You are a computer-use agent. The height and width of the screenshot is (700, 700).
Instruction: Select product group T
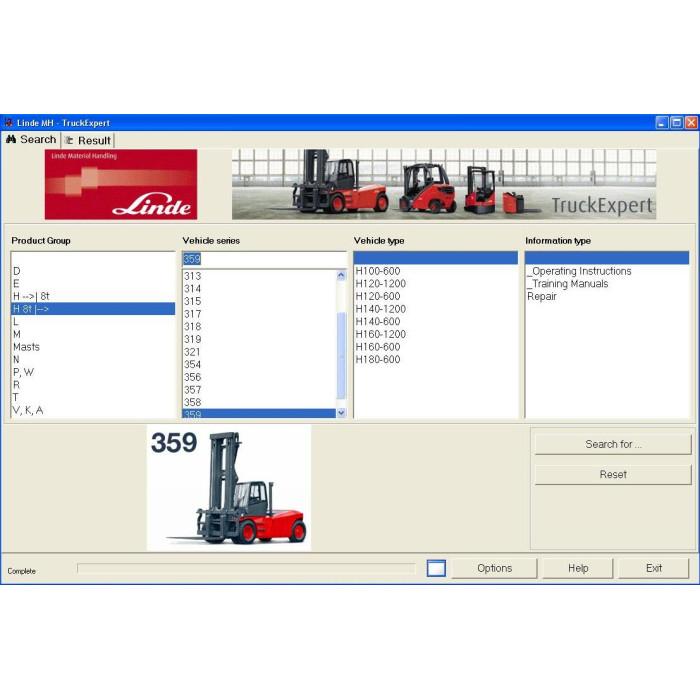pos(92,397)
